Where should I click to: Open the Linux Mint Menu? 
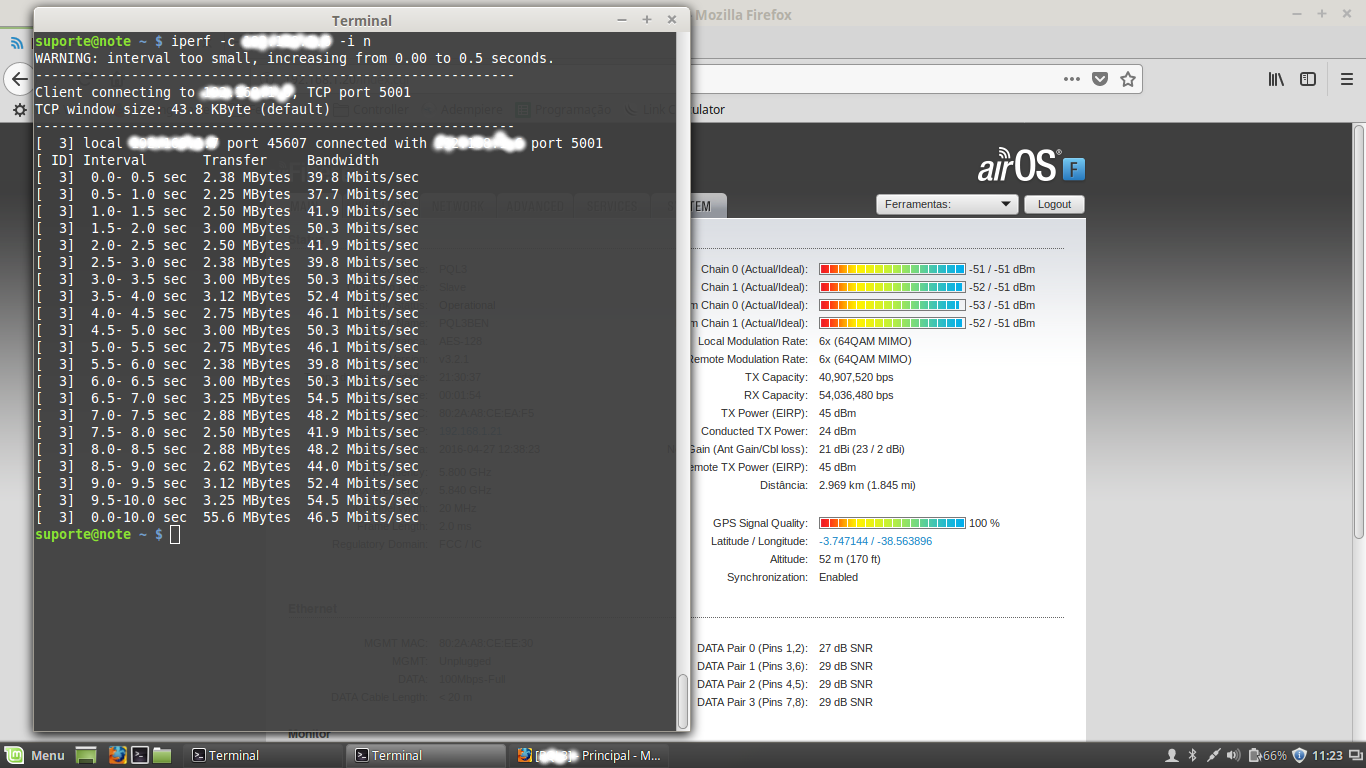[x=35, y=755]
